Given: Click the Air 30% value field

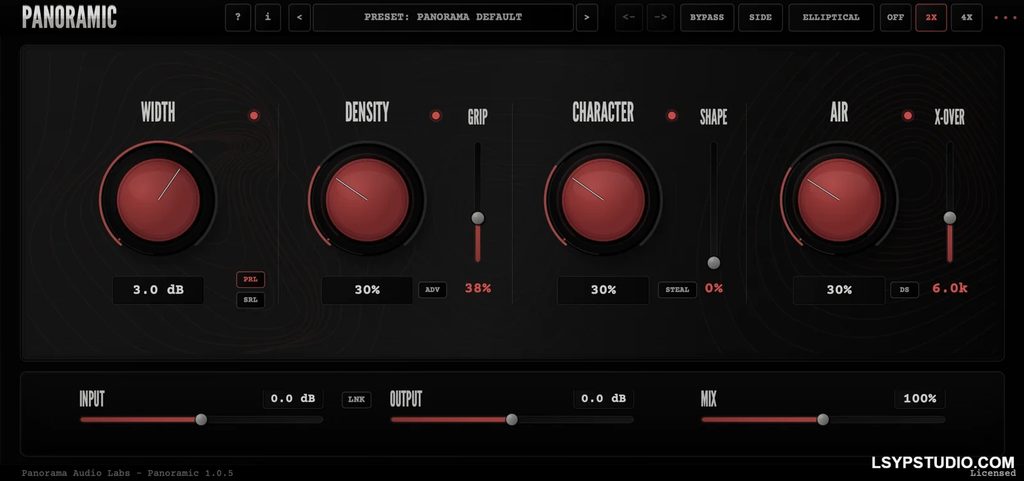Looking at the screenshot, I should 839,290.
